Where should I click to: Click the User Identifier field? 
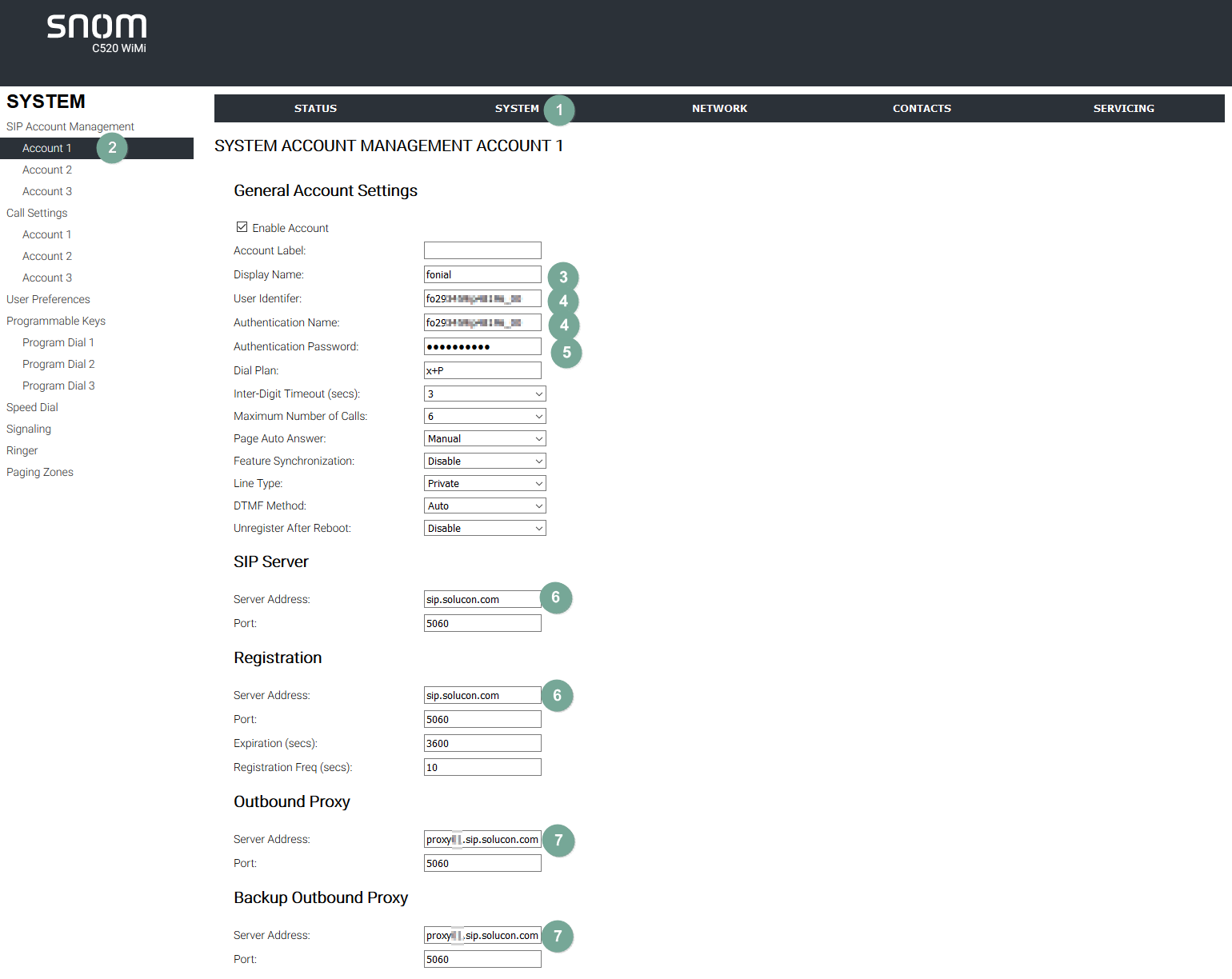tap(482, 298)
